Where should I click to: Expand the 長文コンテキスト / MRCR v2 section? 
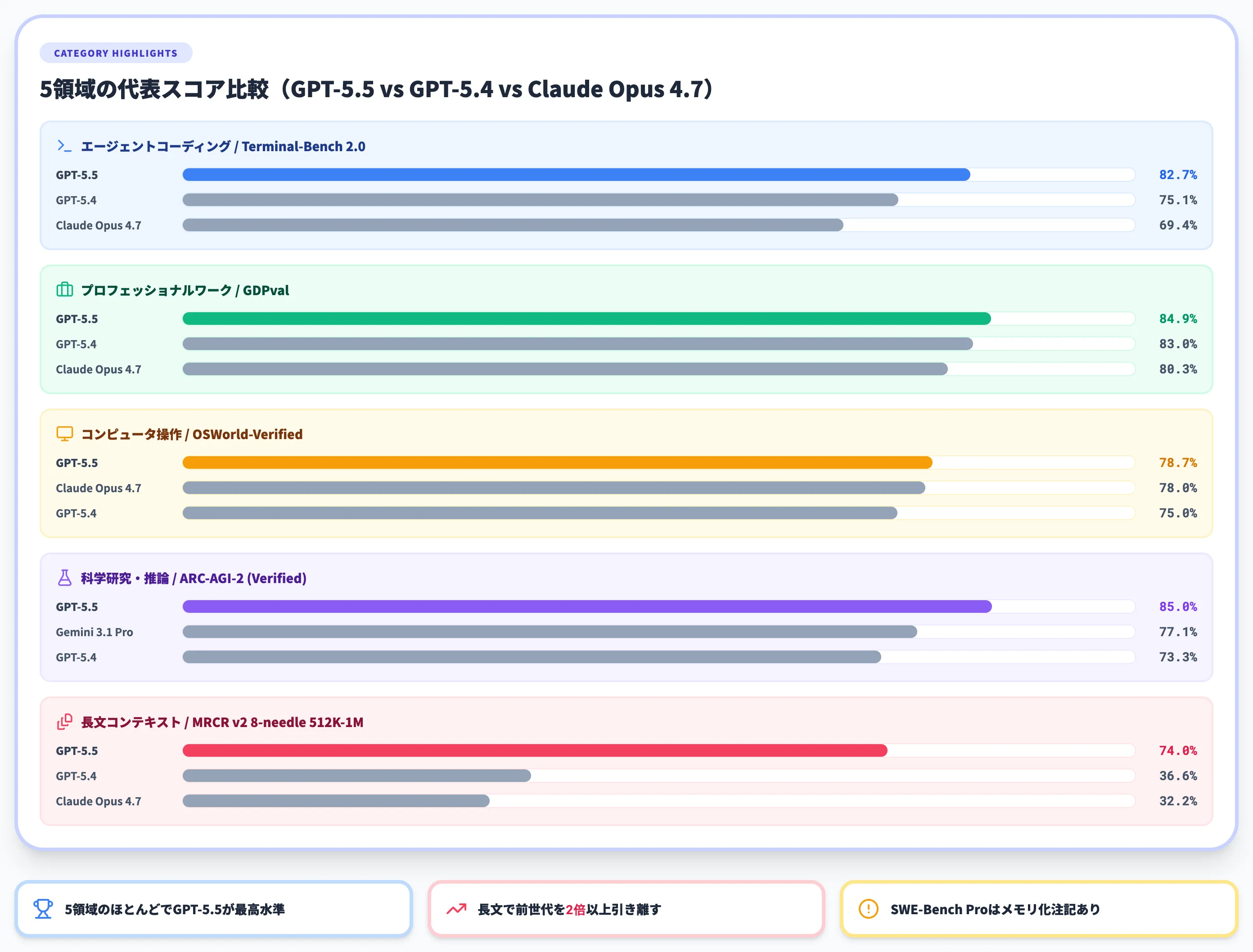click(221, 722)
